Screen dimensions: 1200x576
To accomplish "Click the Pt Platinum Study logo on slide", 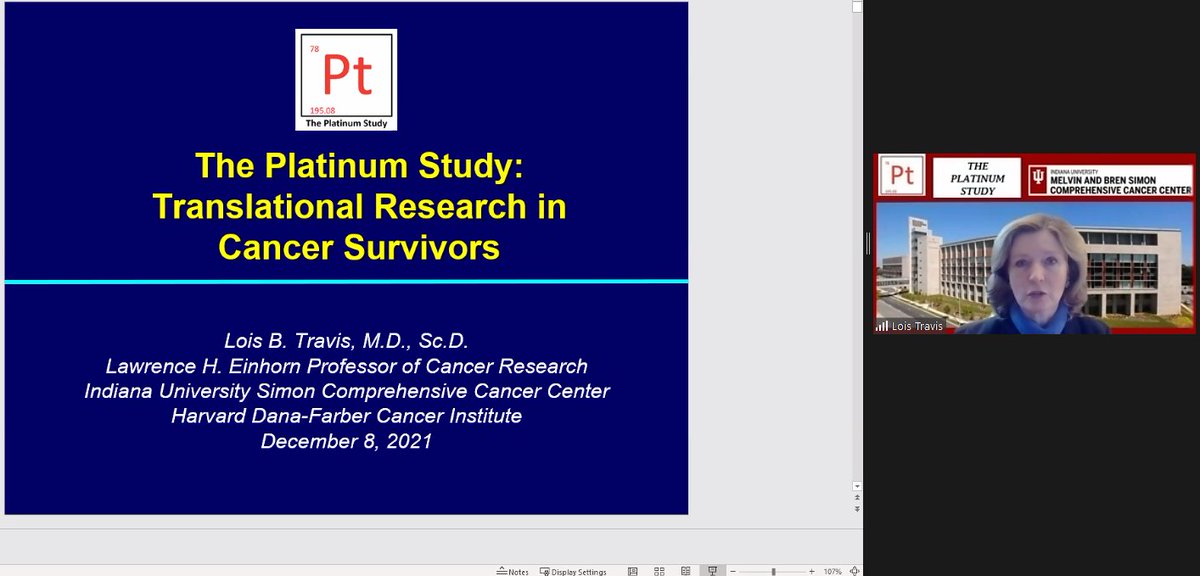I will click(346, 80).
